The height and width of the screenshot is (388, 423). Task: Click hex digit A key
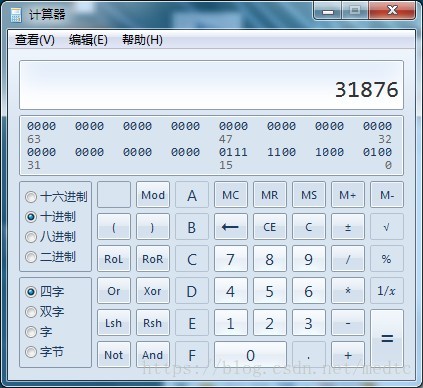tap(192, 195)
